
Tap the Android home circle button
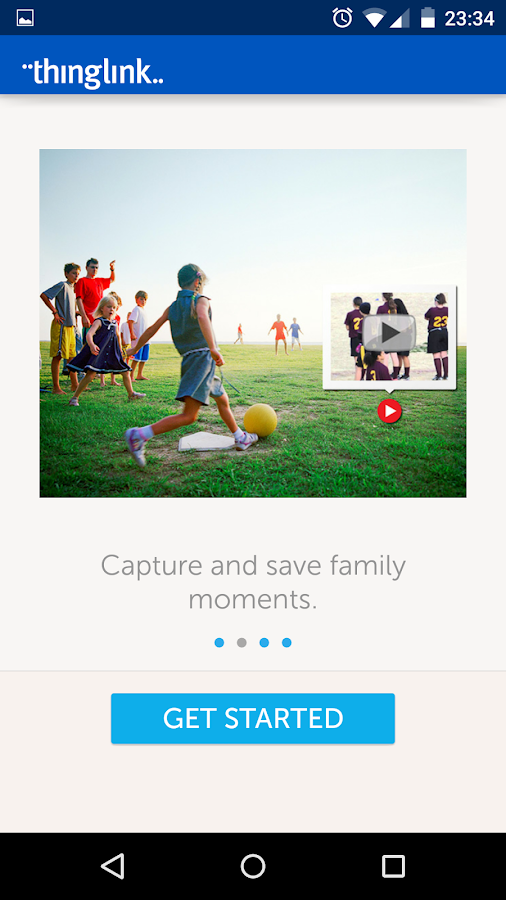(x=253, y=866)
